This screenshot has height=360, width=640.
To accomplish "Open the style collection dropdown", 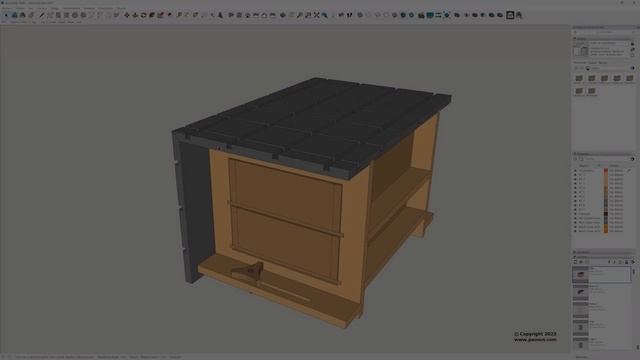I will click(609, 68).
